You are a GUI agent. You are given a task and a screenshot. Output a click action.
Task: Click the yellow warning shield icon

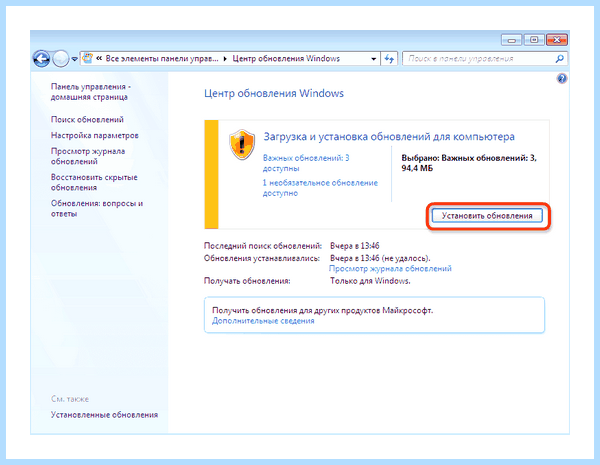[242, 144]
